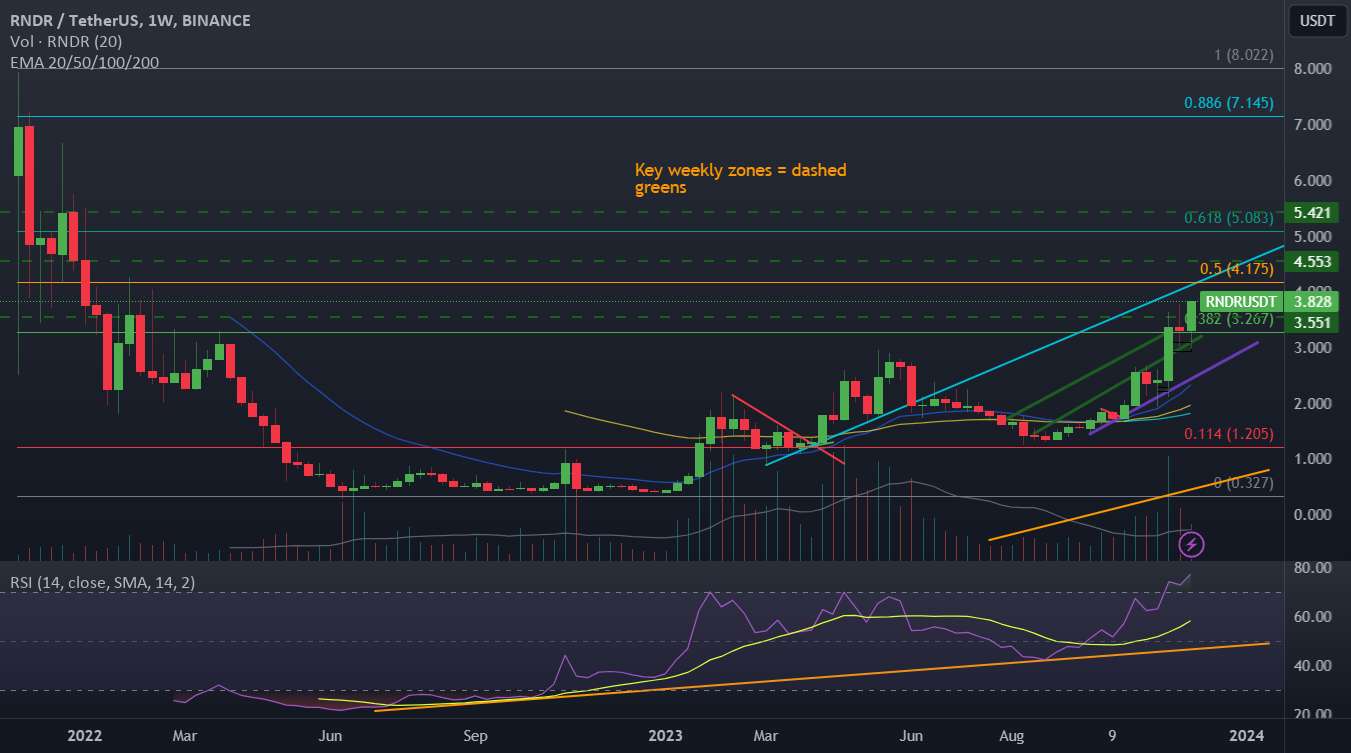Click the 'Key weekly zones = dashed greens' note
Viewport: 1351px width, 753px height.
point(741,178)
